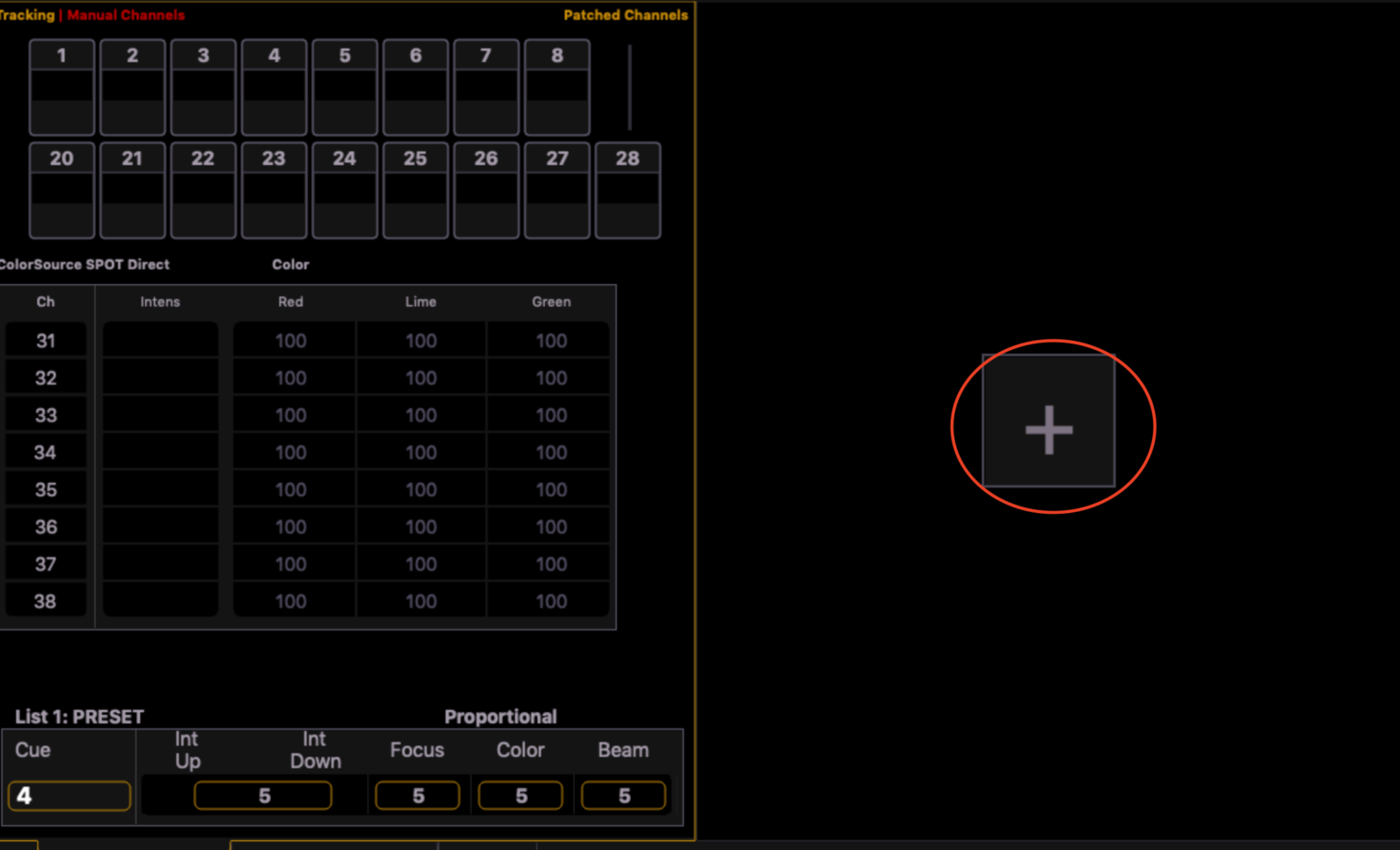This screenshot has height=850, width=1400.
Task: Select channel tile 1
Action: (x=61, y=87)
